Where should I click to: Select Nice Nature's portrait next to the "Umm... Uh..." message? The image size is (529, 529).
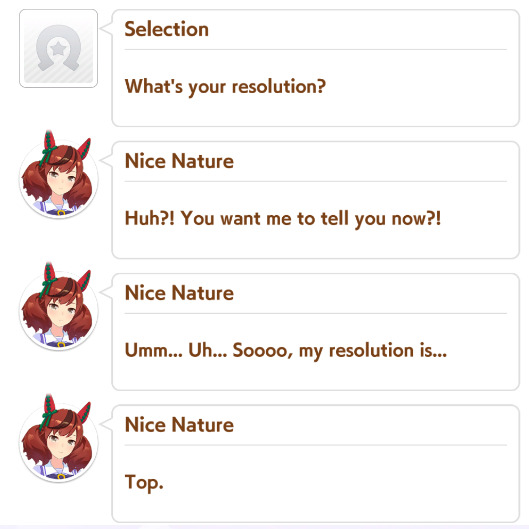58,307
